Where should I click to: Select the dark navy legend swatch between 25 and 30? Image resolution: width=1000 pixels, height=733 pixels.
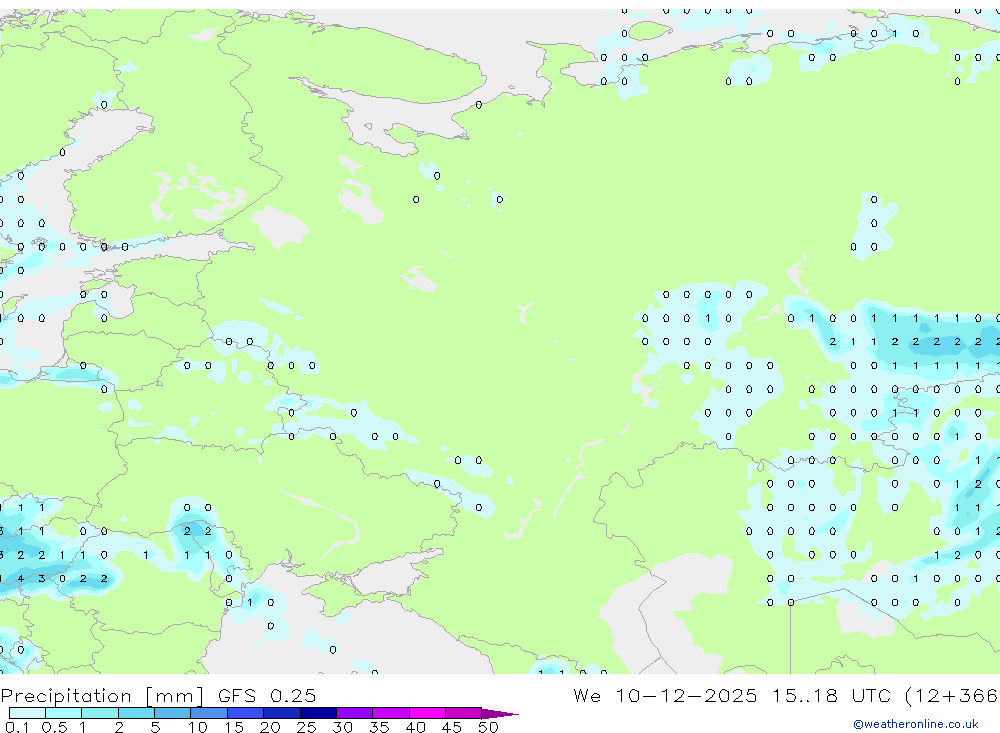[x=318, y=713]
